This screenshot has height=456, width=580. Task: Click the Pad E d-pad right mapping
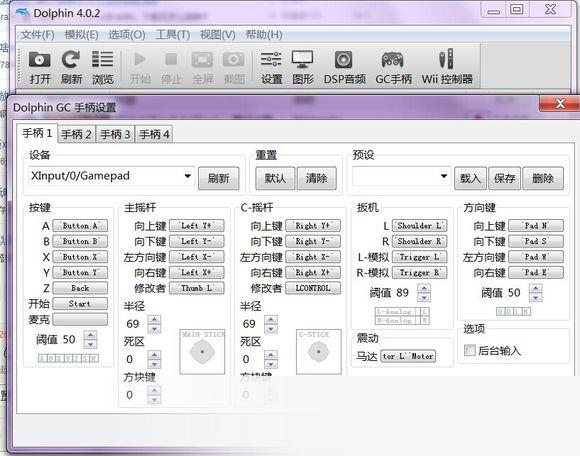pyautogui.click(x=536, y=272)
